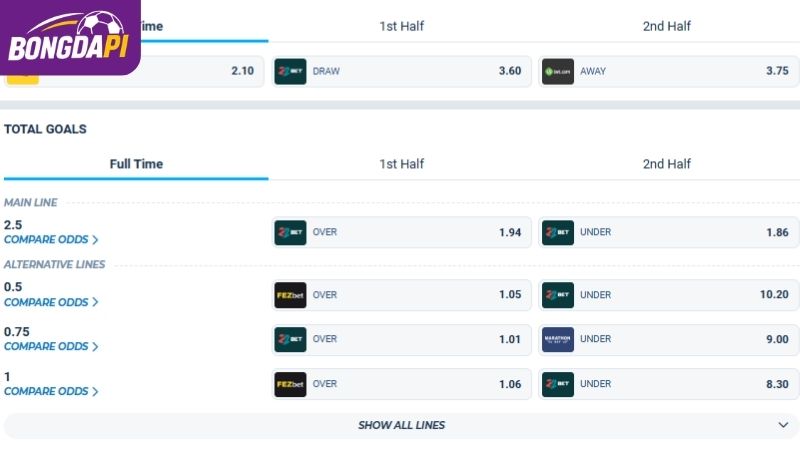Select Total Goals Full Time tab
Image resolution: width=800 pixels, height=450 pixels.
pyautogui.click(x=136, y=164)
